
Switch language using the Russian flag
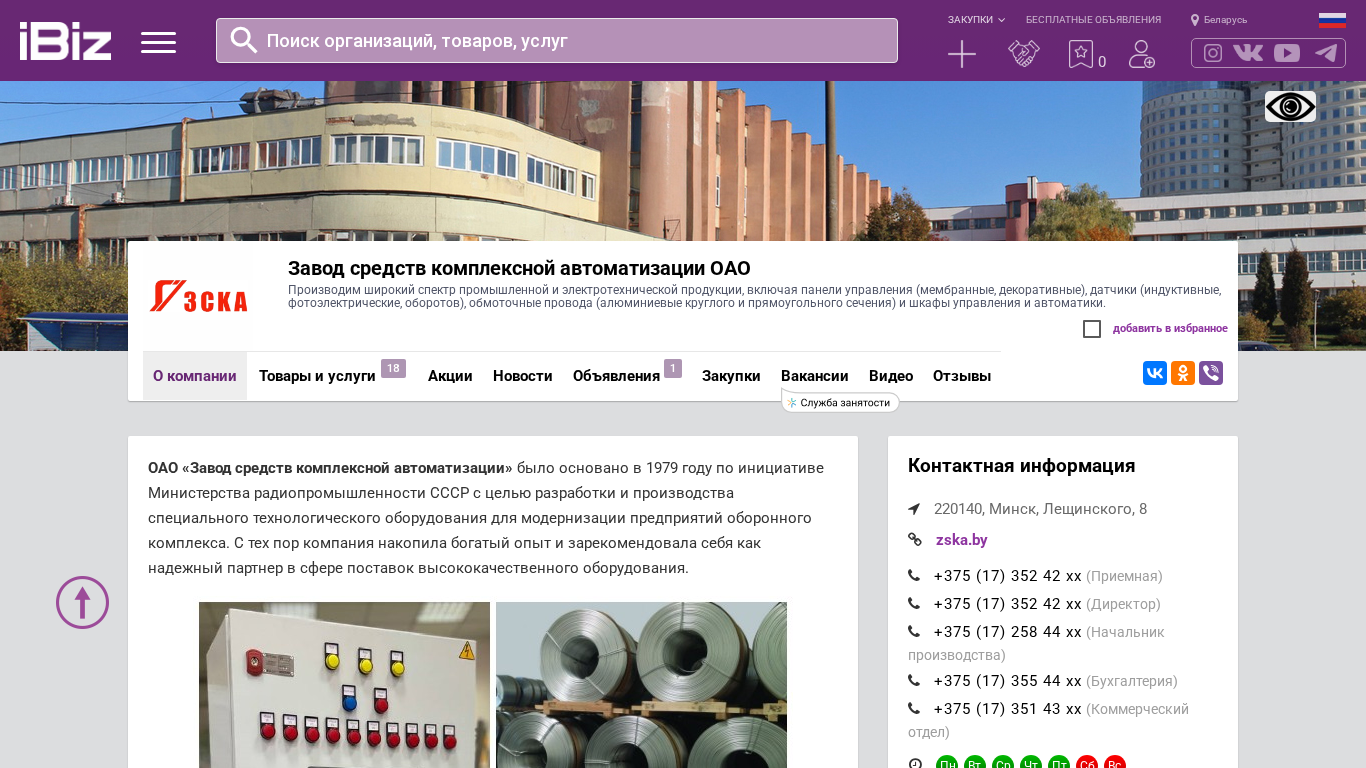pyautogui.click(x=1332, y=20)
